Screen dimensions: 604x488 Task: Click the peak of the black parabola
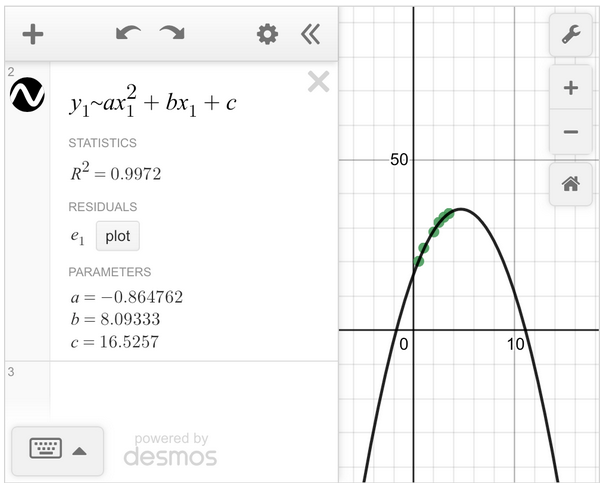[457, 210]
